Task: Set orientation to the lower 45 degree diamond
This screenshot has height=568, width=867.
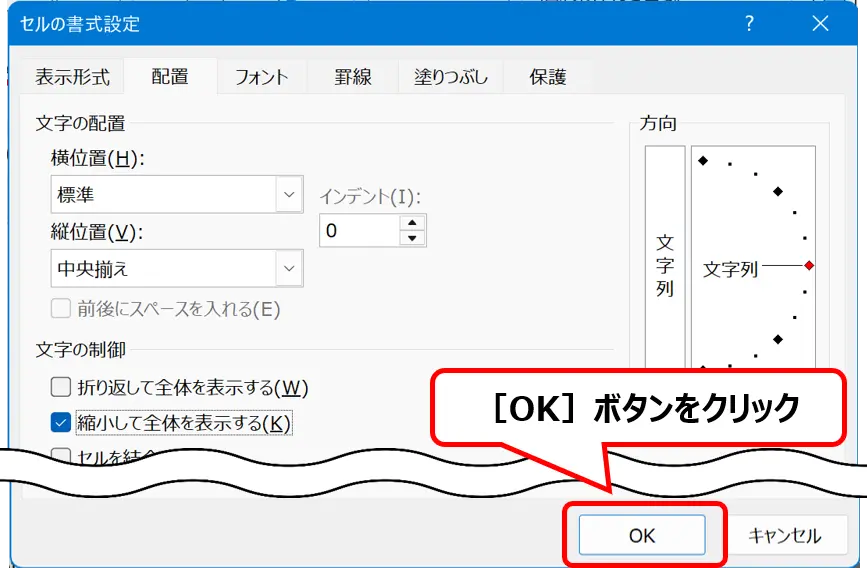Action: (778, 339)
